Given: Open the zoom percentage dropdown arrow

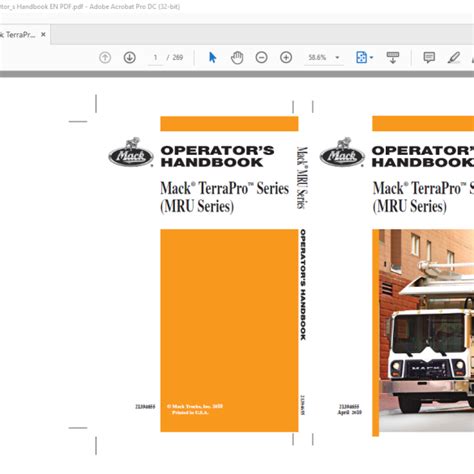Looking at the screenshot, I should pos(337,58).
